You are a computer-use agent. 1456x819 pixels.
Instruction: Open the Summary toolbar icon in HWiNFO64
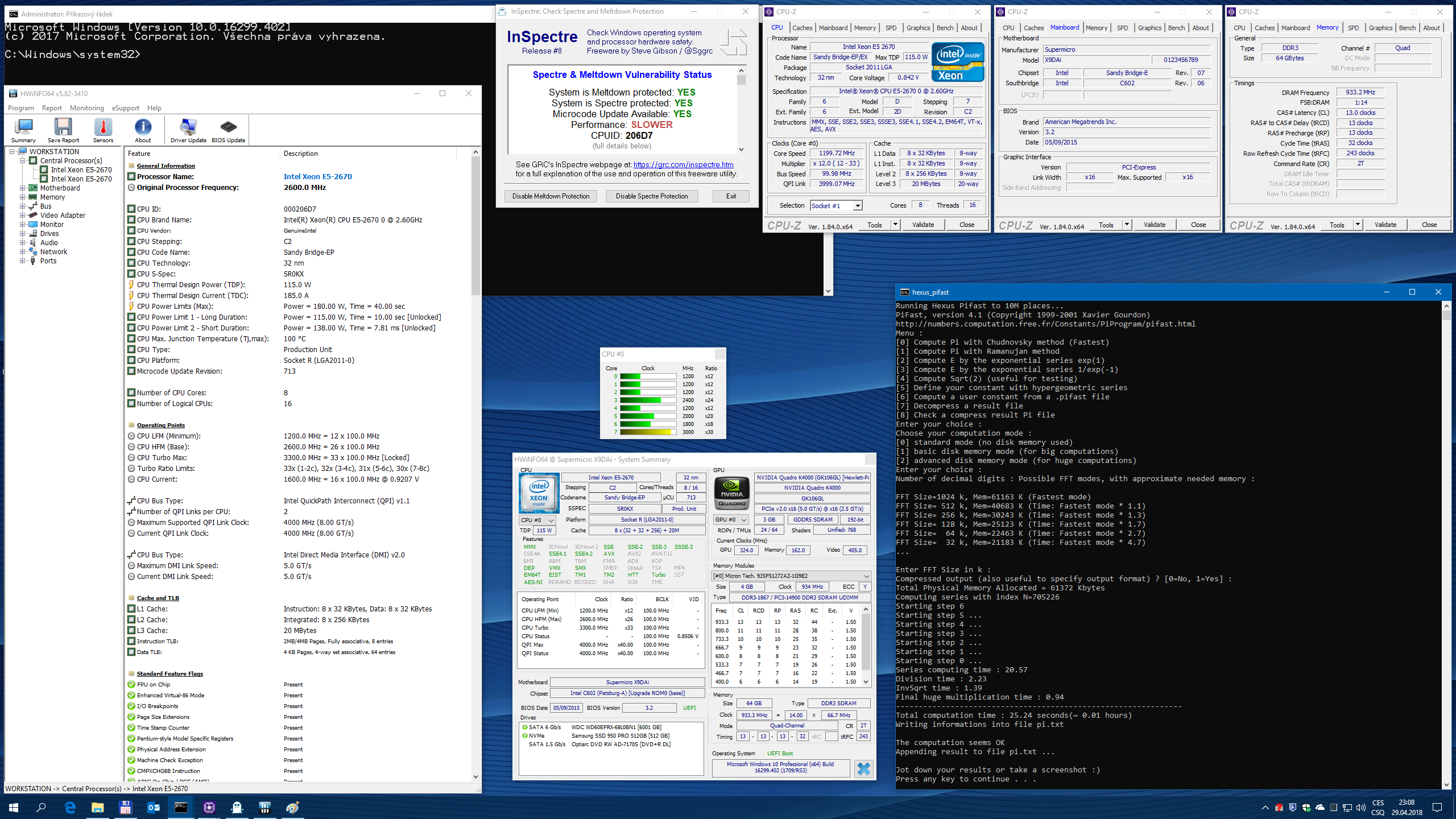(x=23, y=130)
